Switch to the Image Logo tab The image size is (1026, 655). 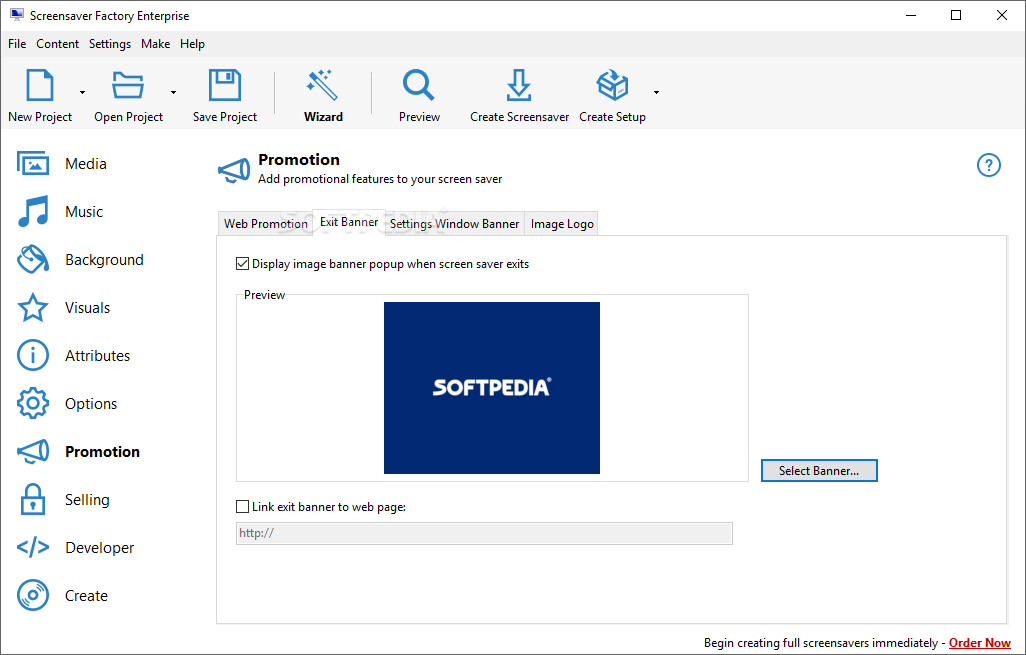[x=562, y=224]
